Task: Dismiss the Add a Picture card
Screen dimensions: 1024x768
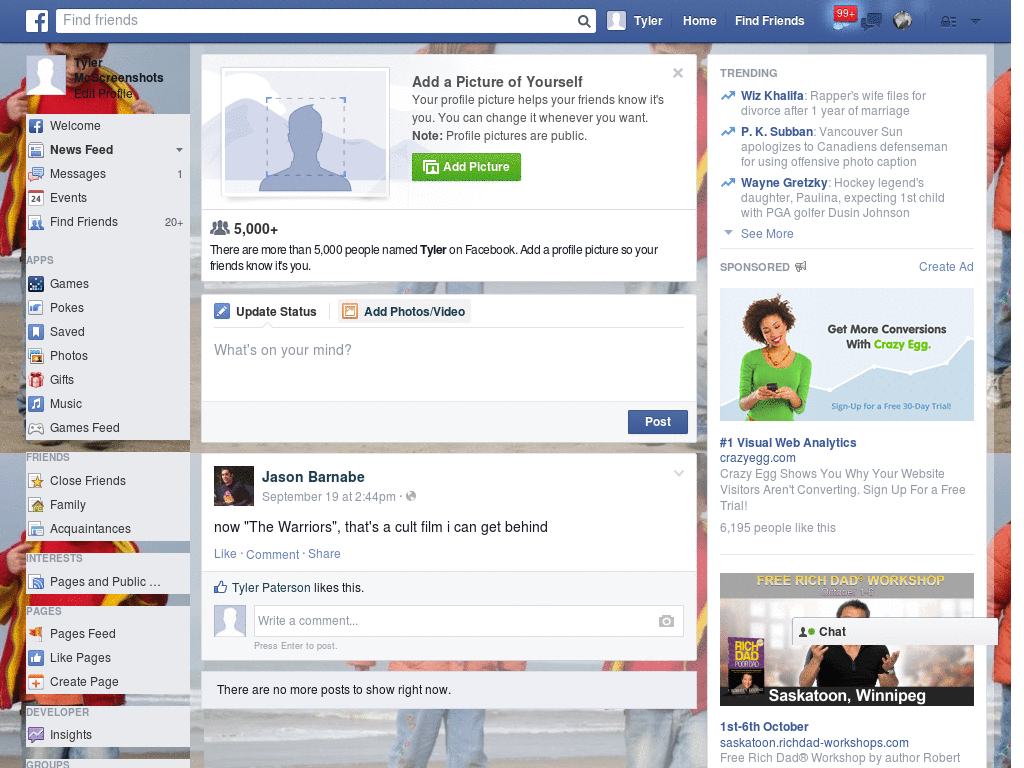Action: [x=678, y=73]
